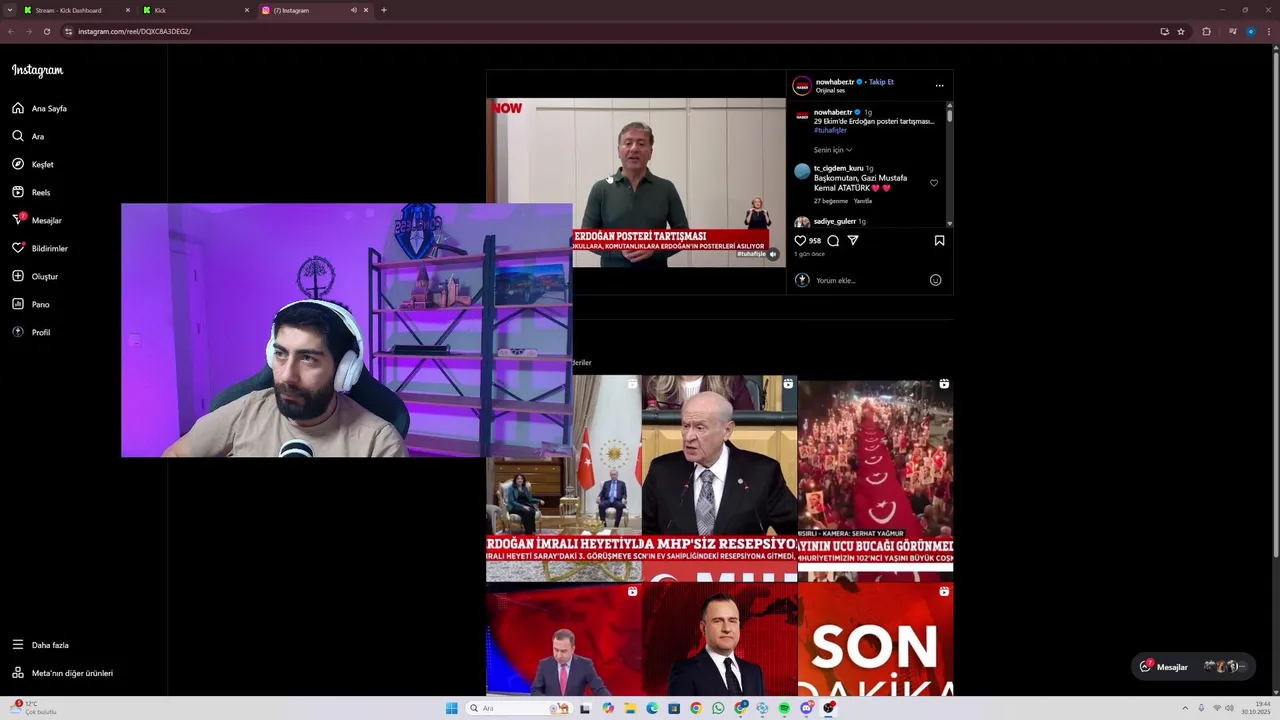Viewport: 1280px width, 720px height.
Task: Open the reel's comment icon
Action: point(833,240)
